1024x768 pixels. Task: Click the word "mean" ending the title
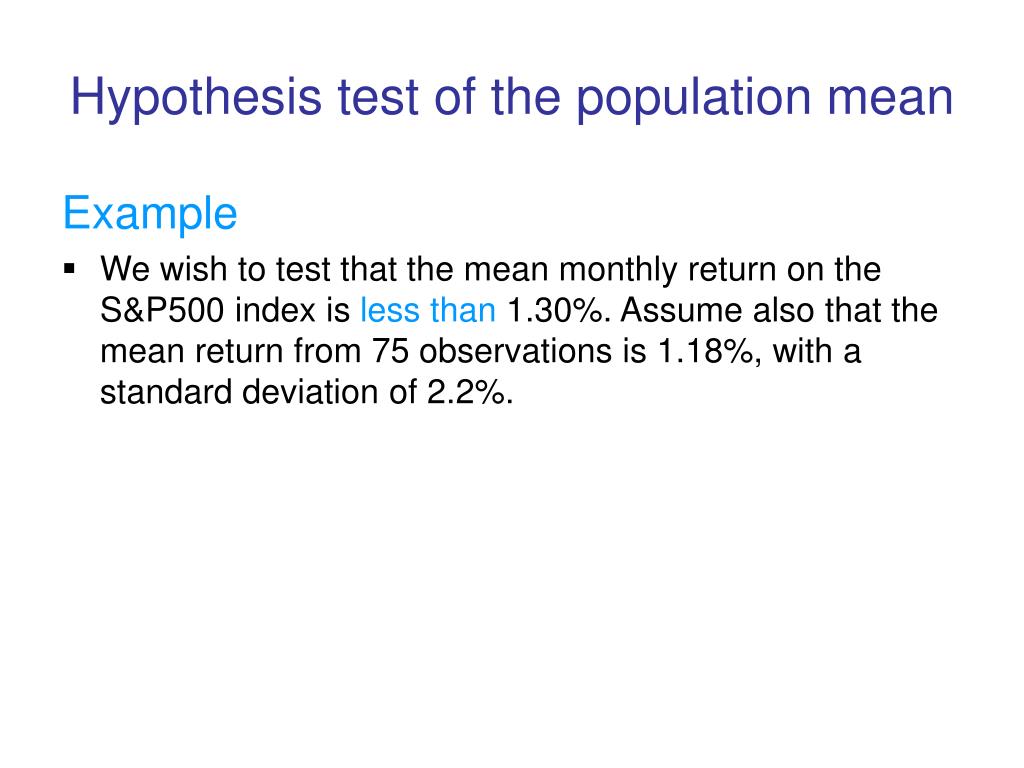point(890,98)
